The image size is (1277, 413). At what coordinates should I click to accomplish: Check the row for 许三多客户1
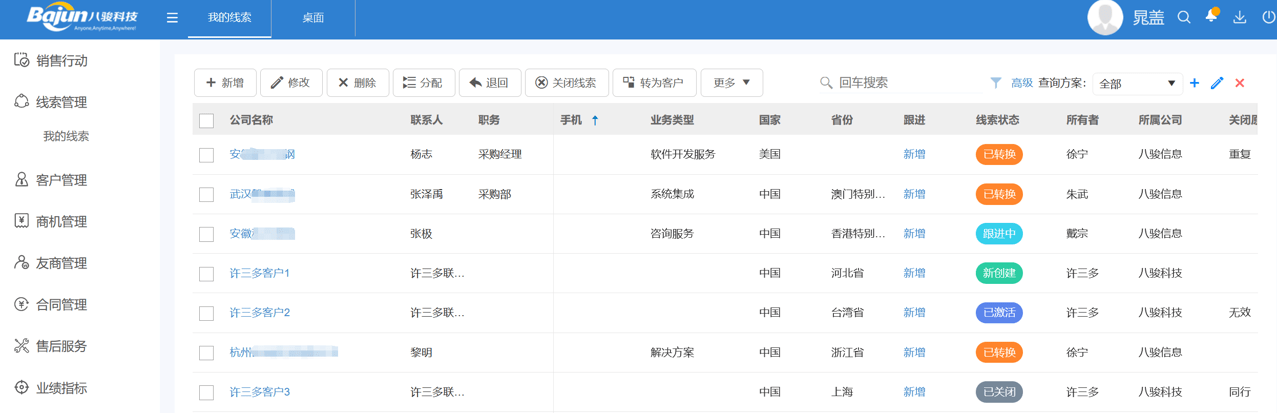tap(207, 274)
